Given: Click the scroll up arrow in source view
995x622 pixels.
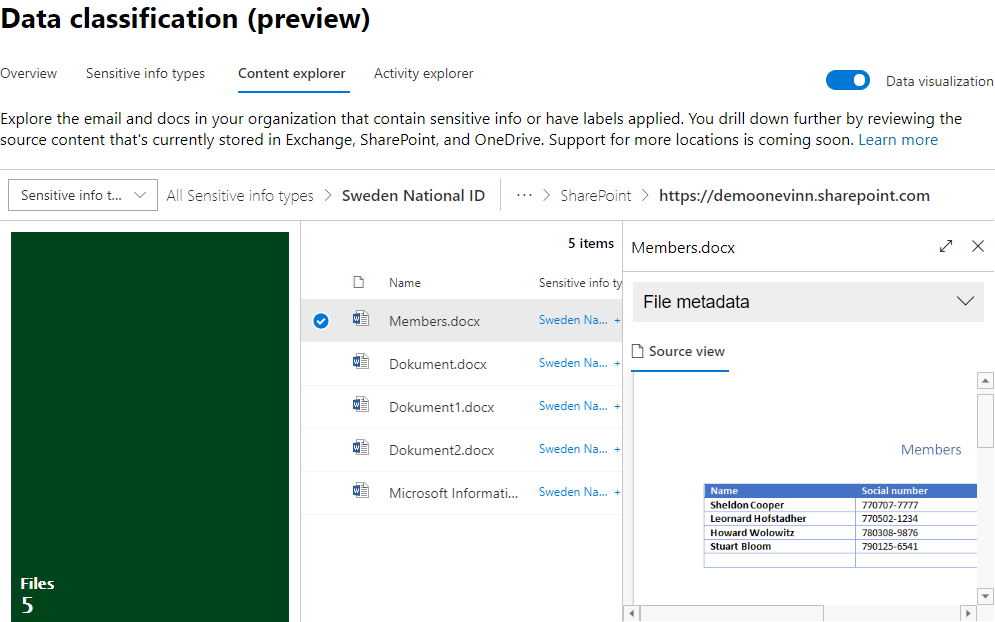Looking at the screenshot, I should [985, 381].
